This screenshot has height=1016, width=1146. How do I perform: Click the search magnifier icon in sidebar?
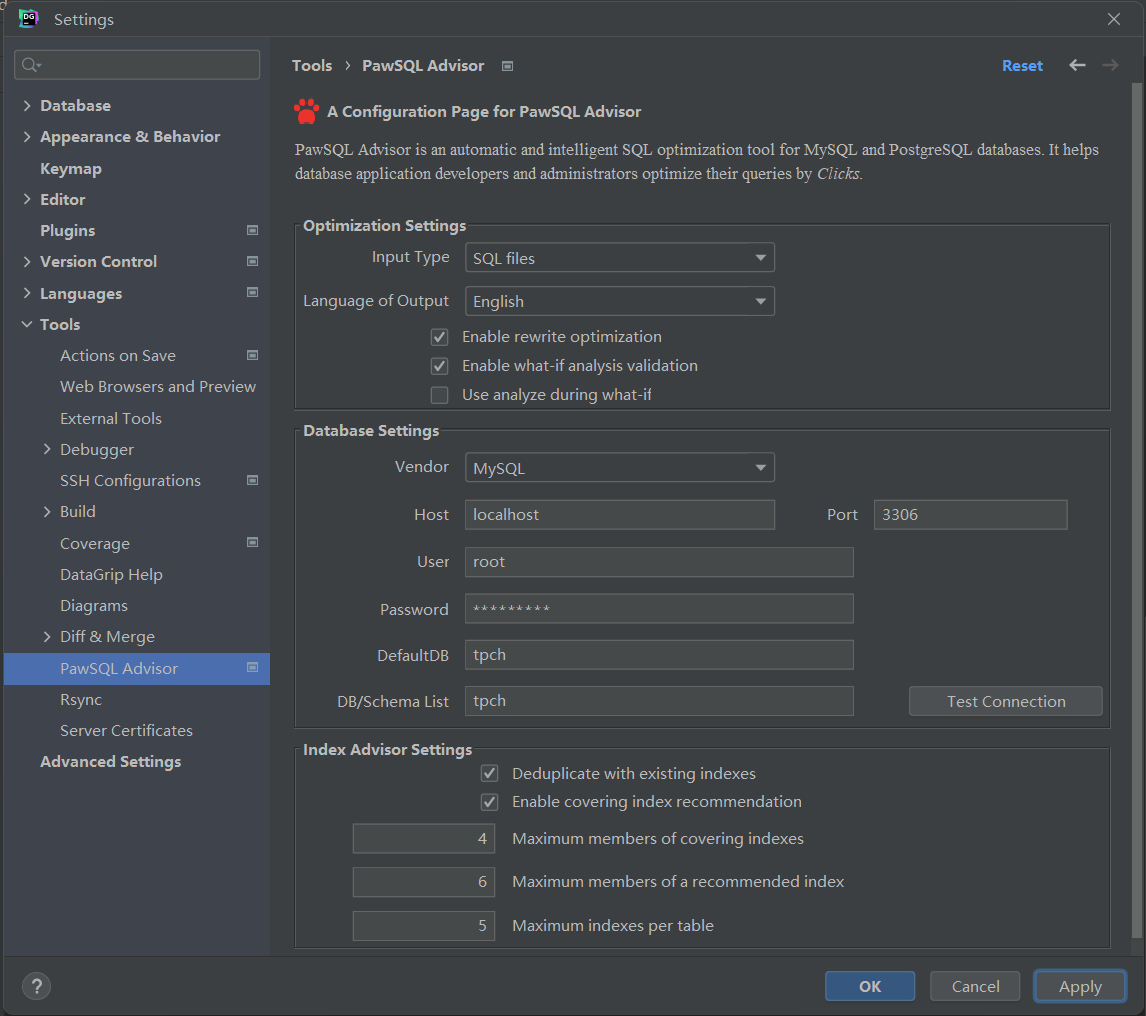(x=29, y=65)
